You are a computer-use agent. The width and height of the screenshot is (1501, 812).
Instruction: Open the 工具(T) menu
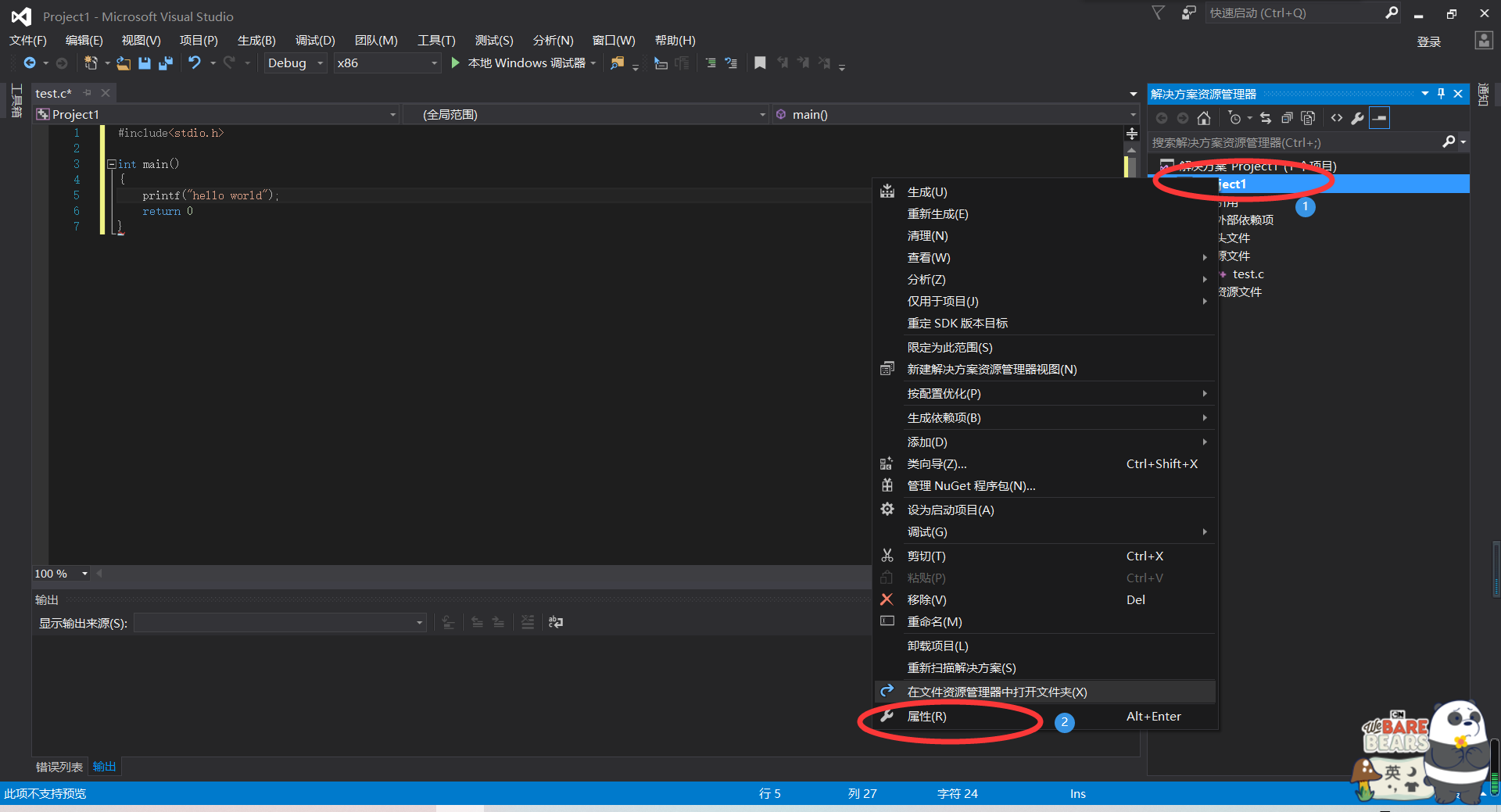click(x=436, y=41)
